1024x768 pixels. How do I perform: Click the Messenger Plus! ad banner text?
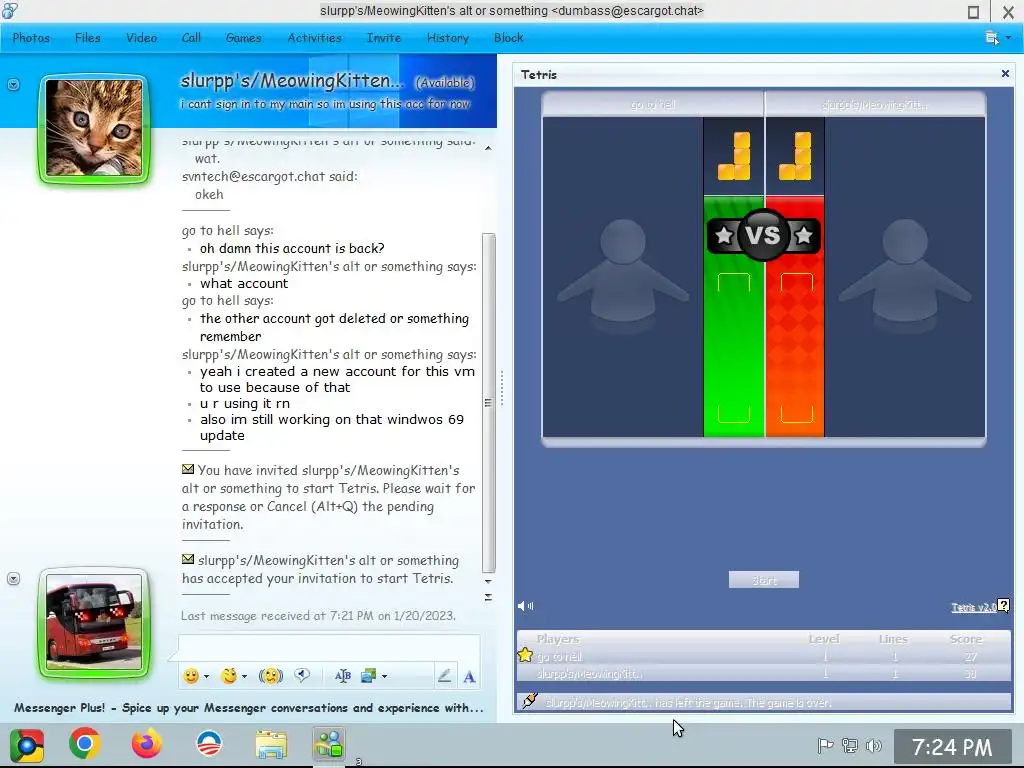249,708
